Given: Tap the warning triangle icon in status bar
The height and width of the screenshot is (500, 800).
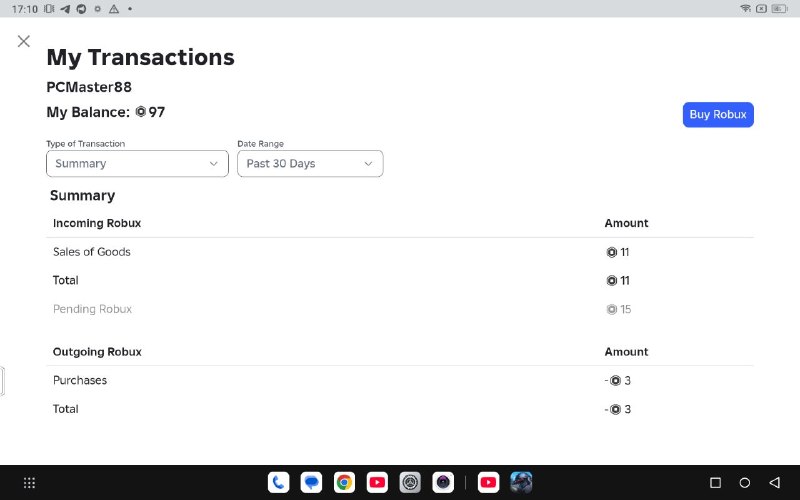Looking at the screenshot, I should point(114,9).
